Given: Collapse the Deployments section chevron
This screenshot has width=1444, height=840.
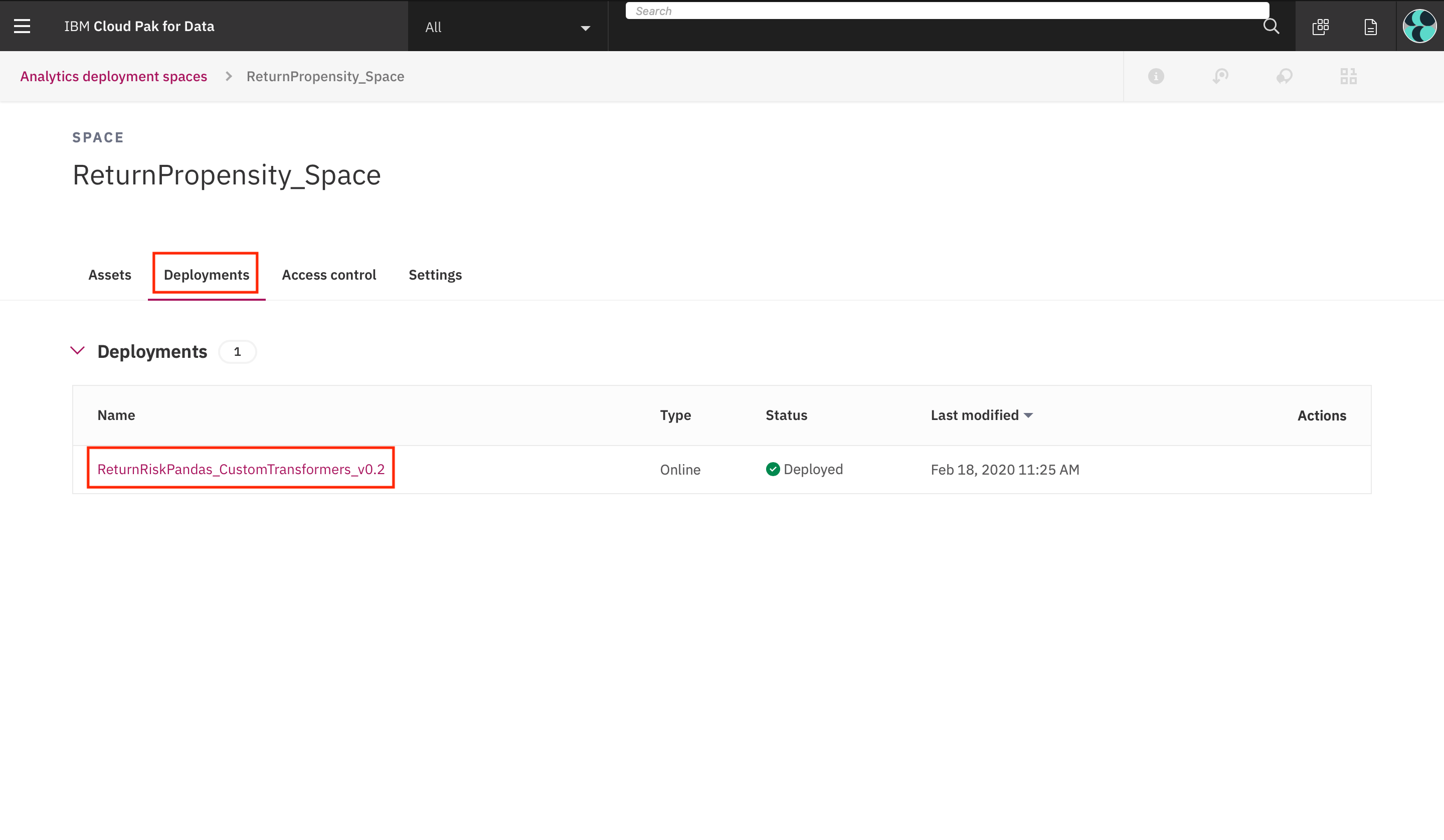Looking at the screenshot, I should (77, 351).
